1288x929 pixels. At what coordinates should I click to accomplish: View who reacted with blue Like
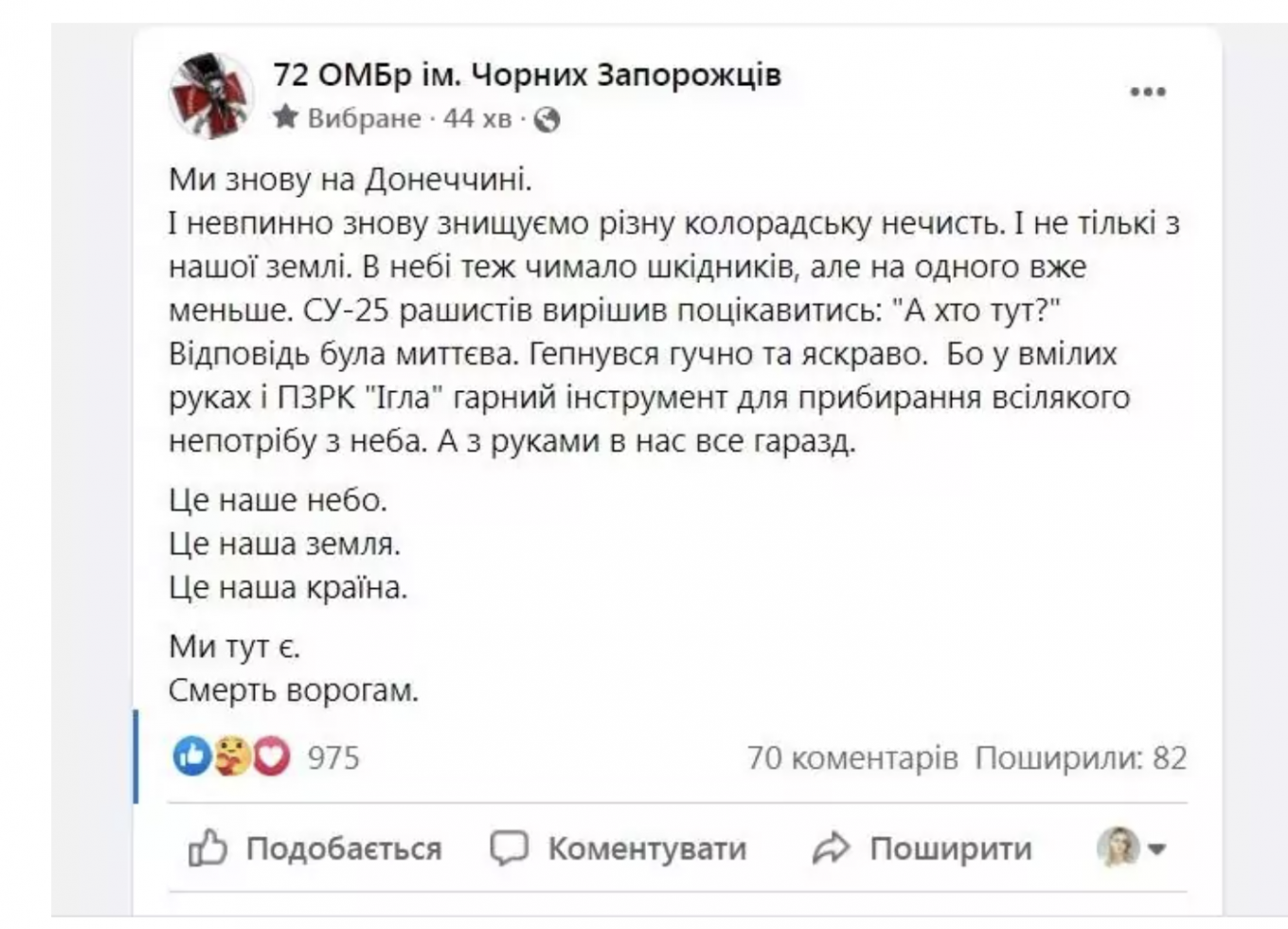click(x=192, y=756)
